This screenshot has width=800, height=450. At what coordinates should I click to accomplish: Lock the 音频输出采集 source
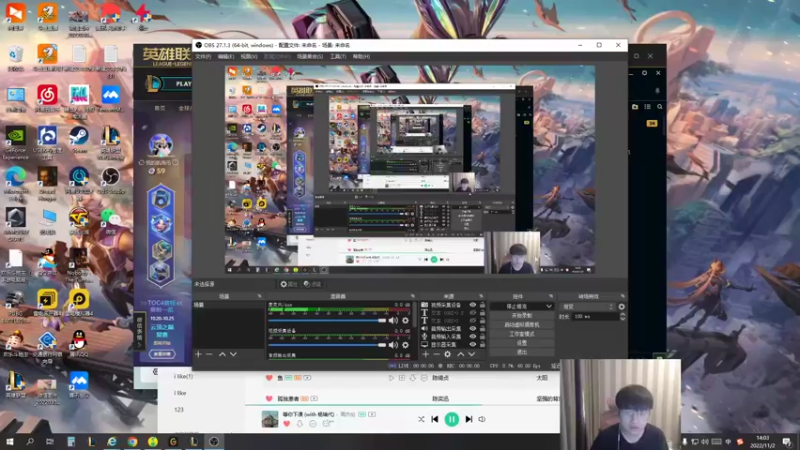pyautogui.click(x=482, y=329)
